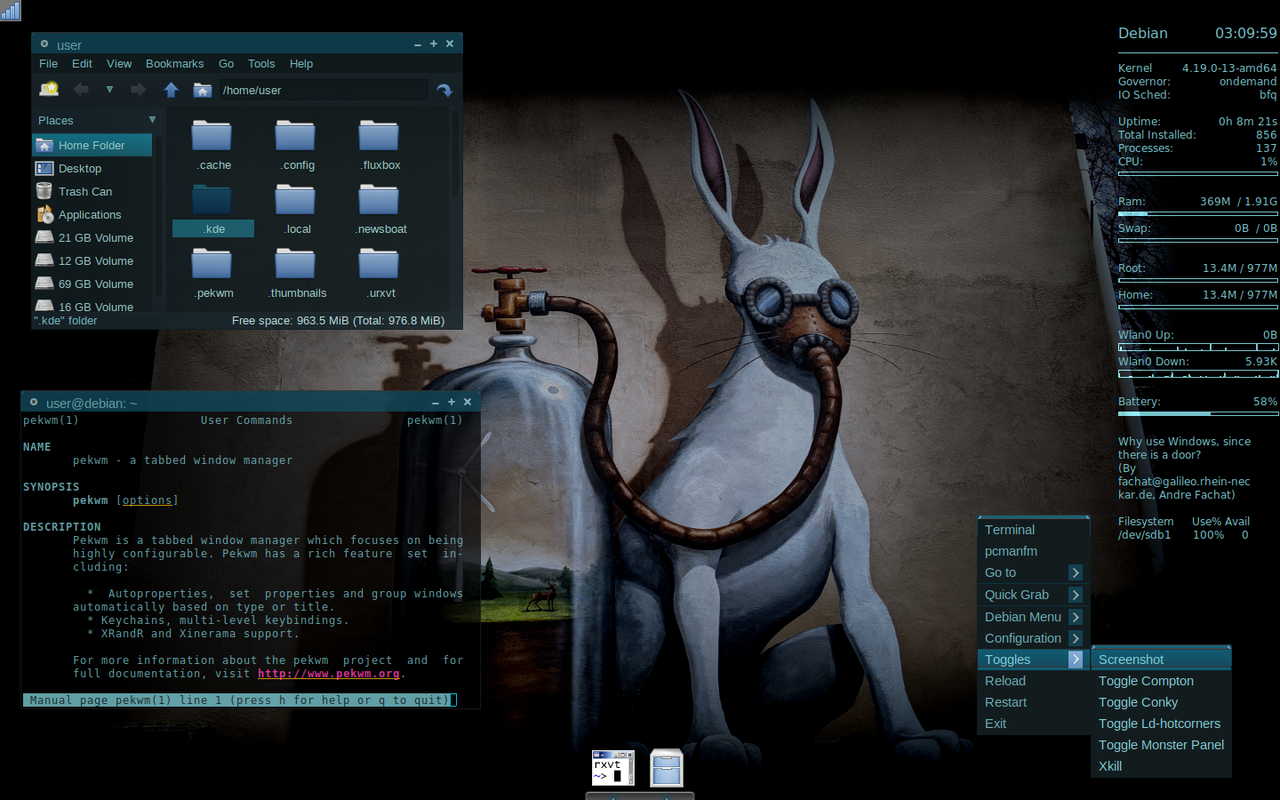
Task: Open the history dropdown arrow between back and forward
Action: pyautogui.click(x=110, y=90)
